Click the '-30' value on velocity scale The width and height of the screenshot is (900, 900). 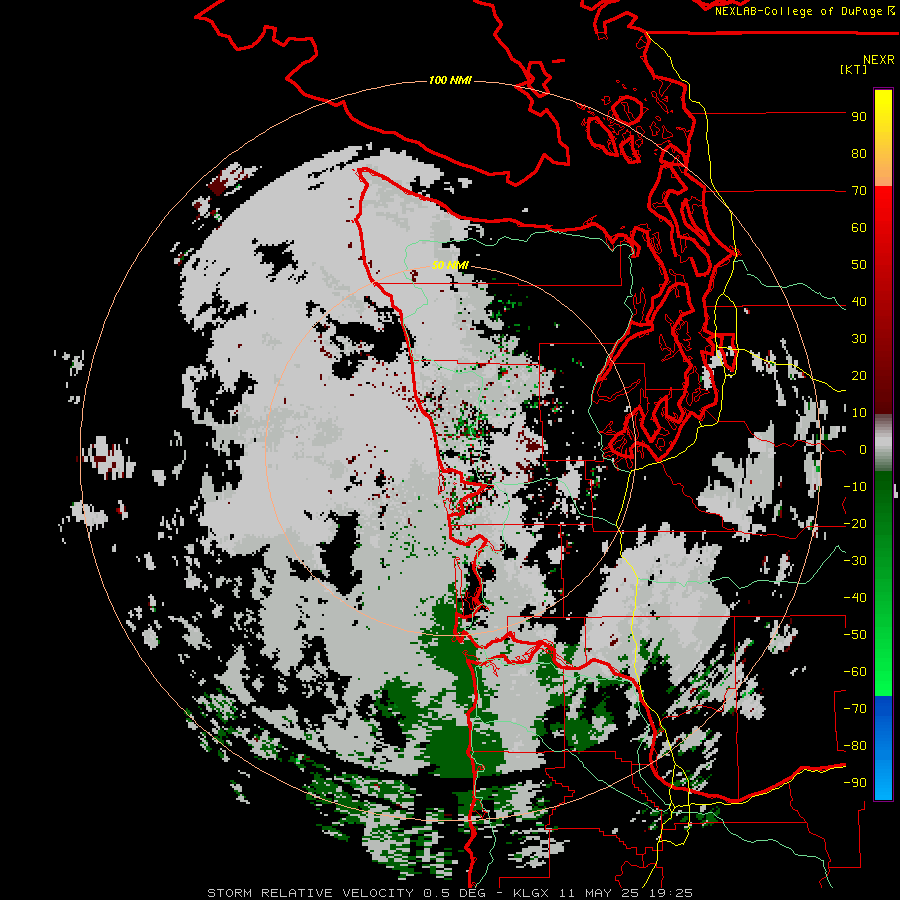point(855,561)
